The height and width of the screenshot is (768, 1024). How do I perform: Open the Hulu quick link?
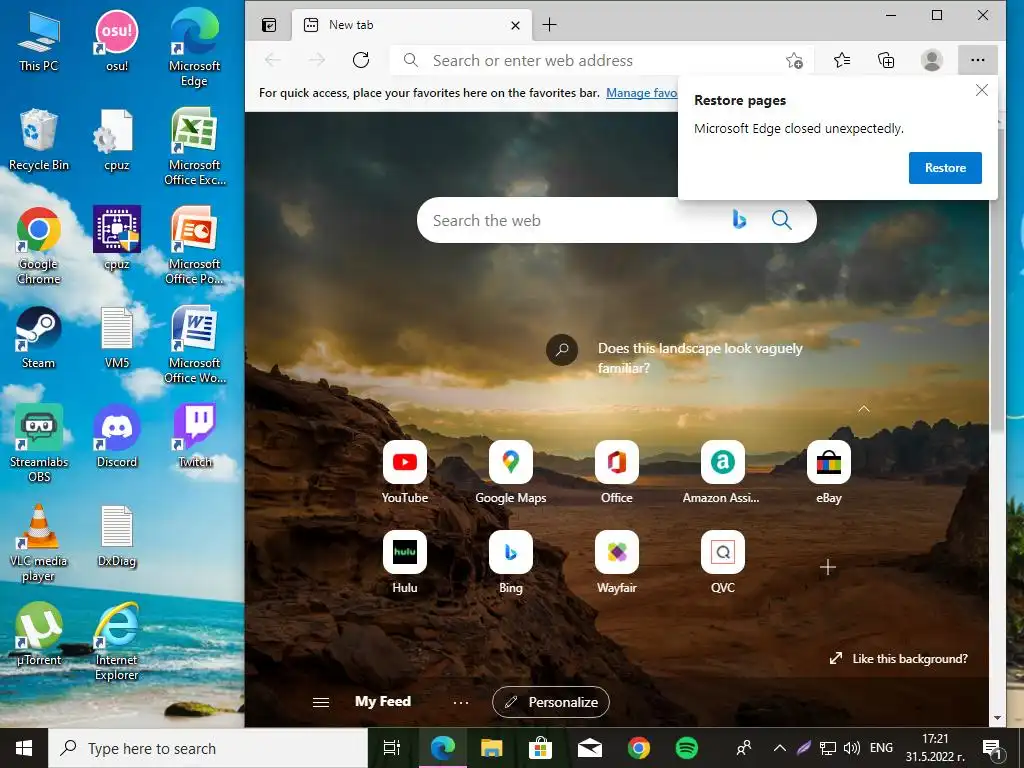pos(405,562)
